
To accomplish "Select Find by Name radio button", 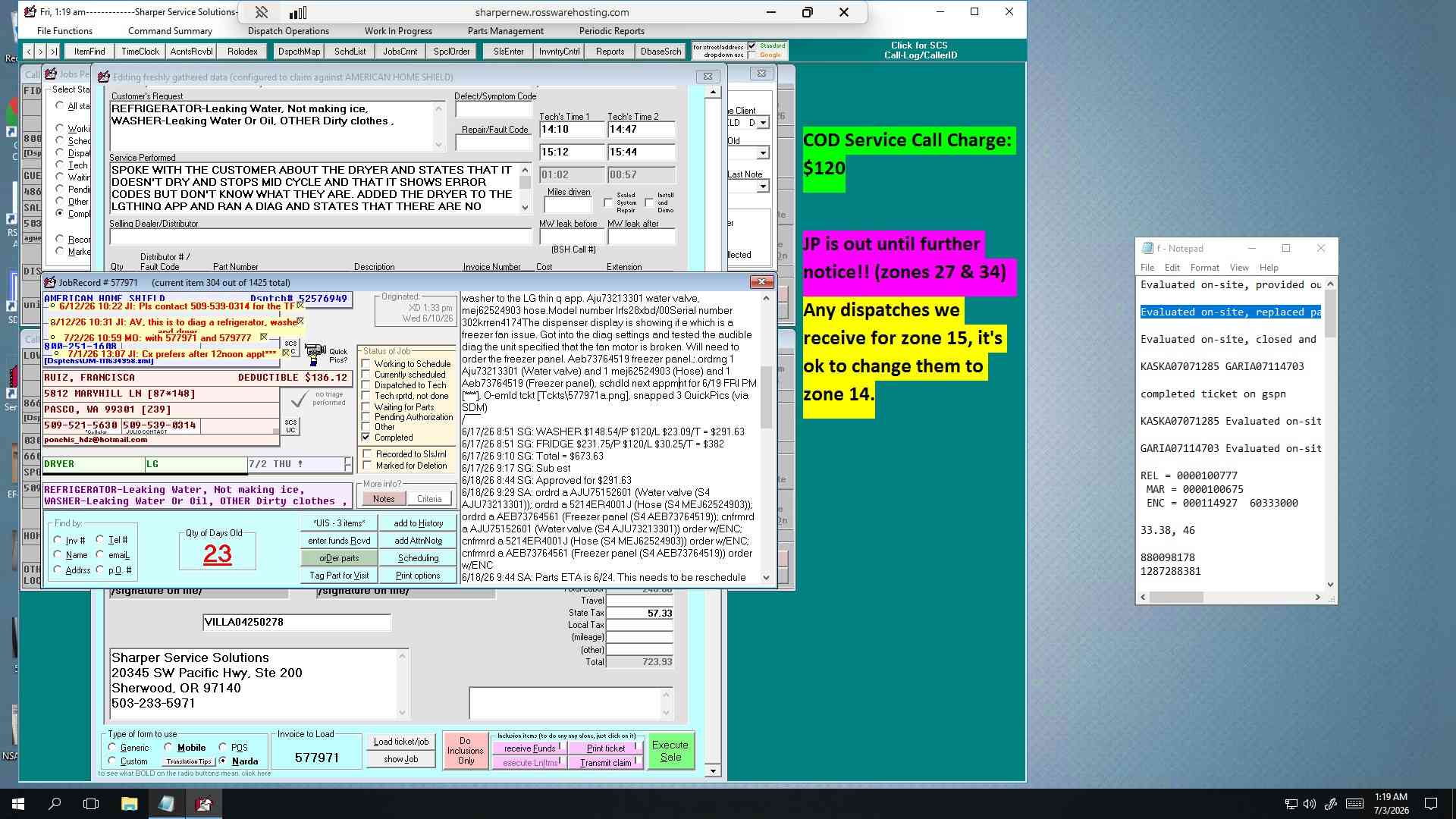I will [x=58, y=555].
